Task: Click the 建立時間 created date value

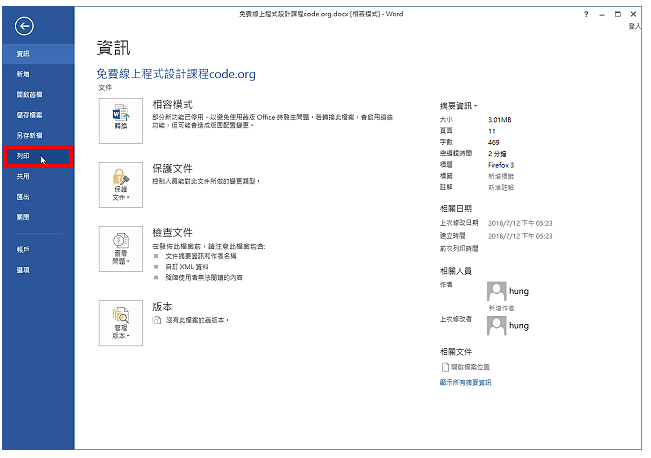Action: (x=520, y=236)
